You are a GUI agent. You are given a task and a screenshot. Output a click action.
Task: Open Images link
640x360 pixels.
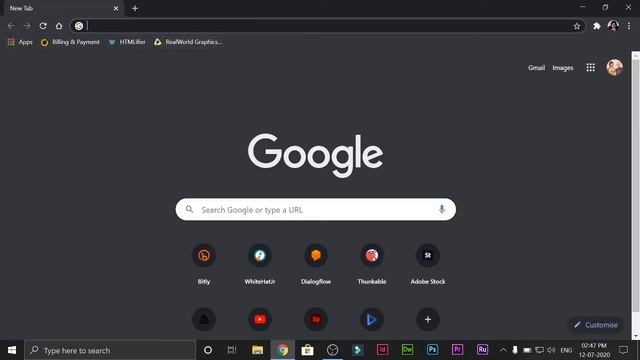click(x=562, y=68)
